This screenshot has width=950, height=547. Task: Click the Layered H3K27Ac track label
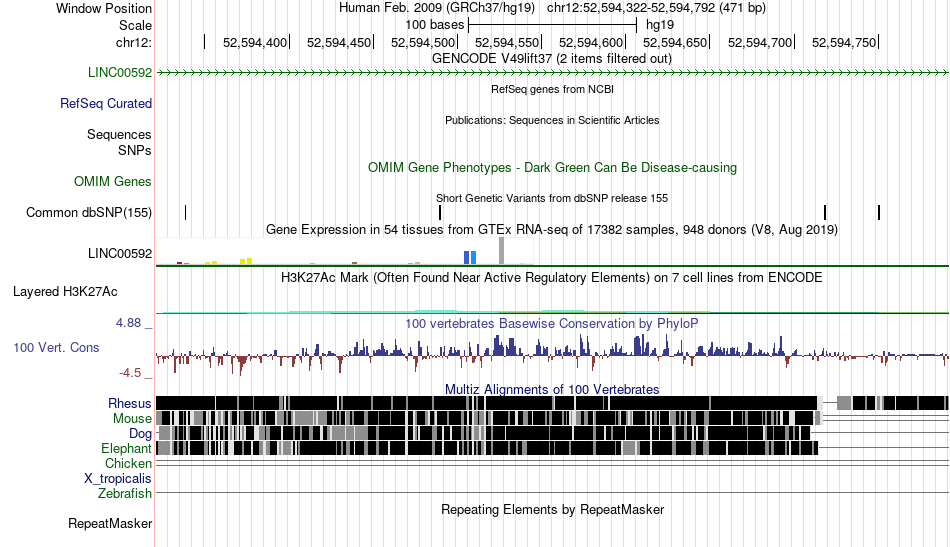click(x=65, y=292)
